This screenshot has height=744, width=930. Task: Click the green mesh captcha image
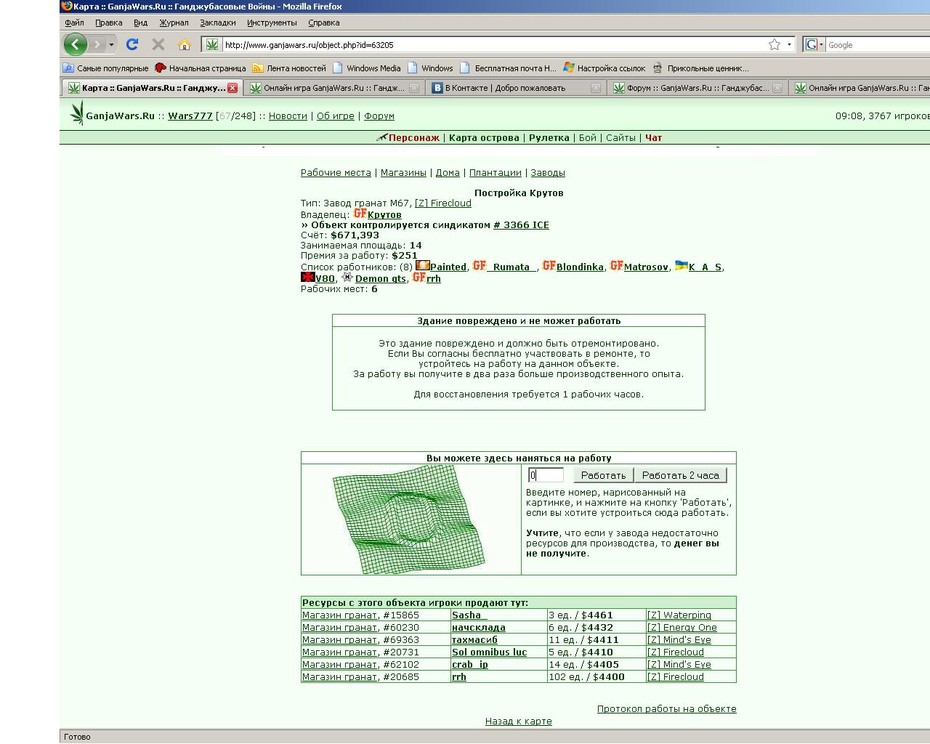tap(409, 520)
